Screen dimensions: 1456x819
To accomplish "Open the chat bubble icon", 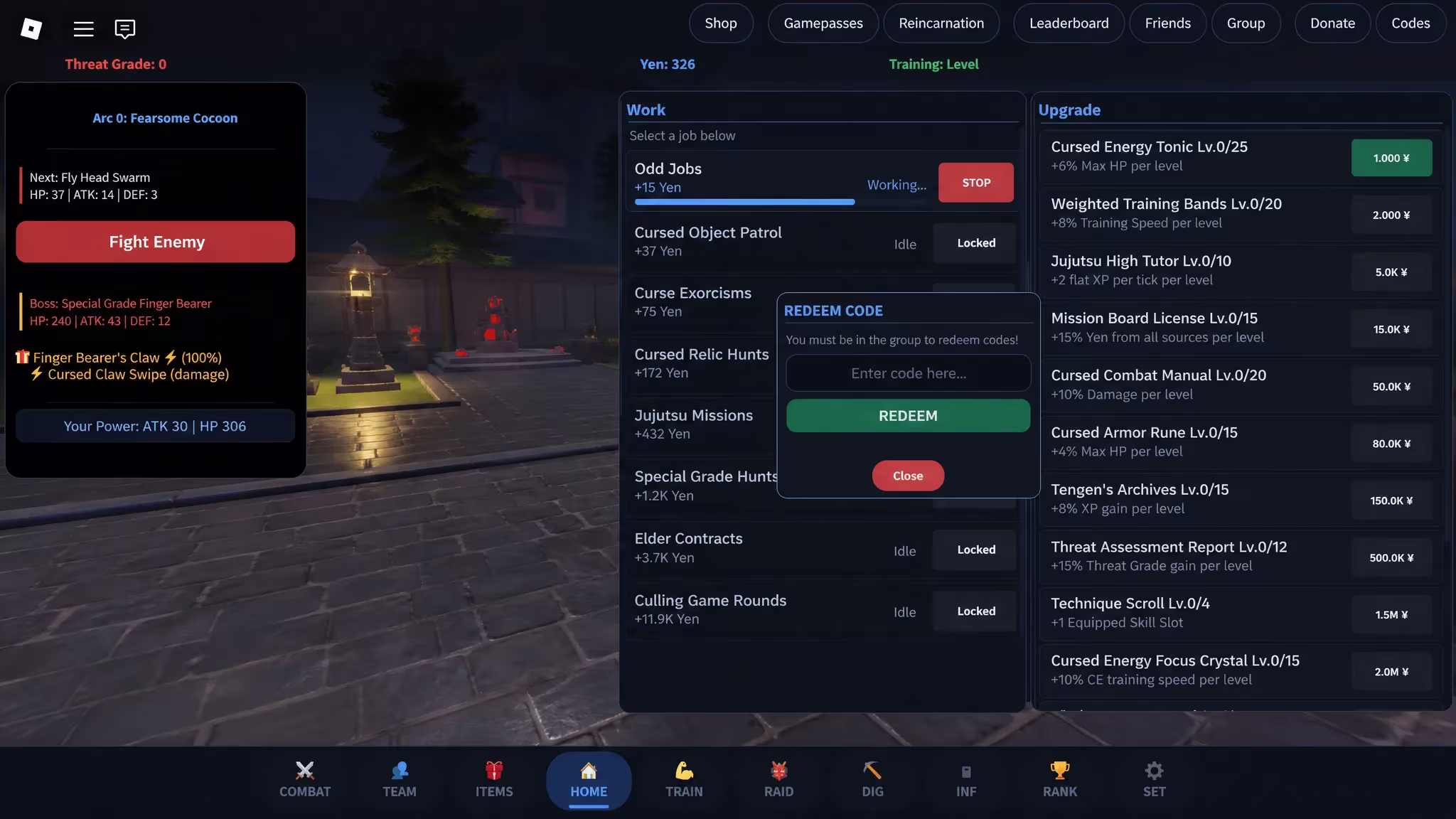I will point(125,28).
